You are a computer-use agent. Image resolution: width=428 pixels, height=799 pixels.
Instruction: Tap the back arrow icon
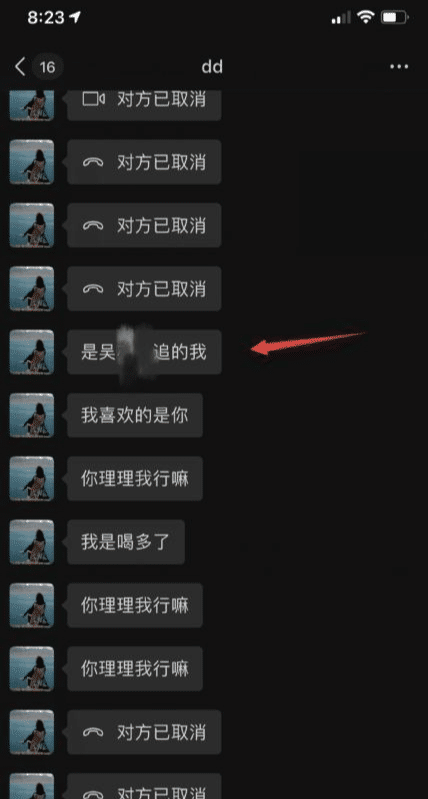coord(20,67)
